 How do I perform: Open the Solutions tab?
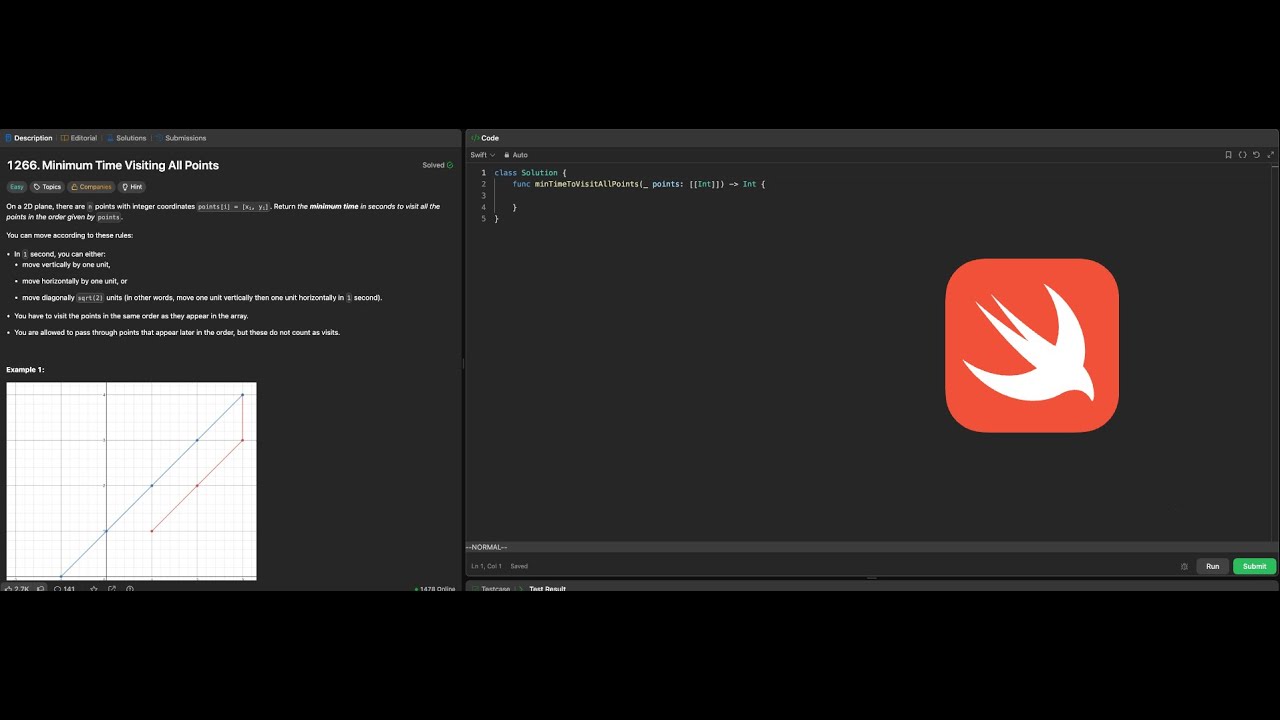click(127, 138)
